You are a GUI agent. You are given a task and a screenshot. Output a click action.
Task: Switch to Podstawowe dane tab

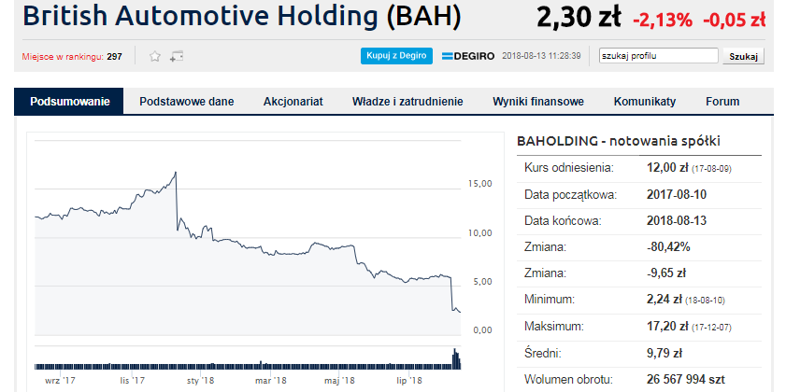(x=186, y=101)
